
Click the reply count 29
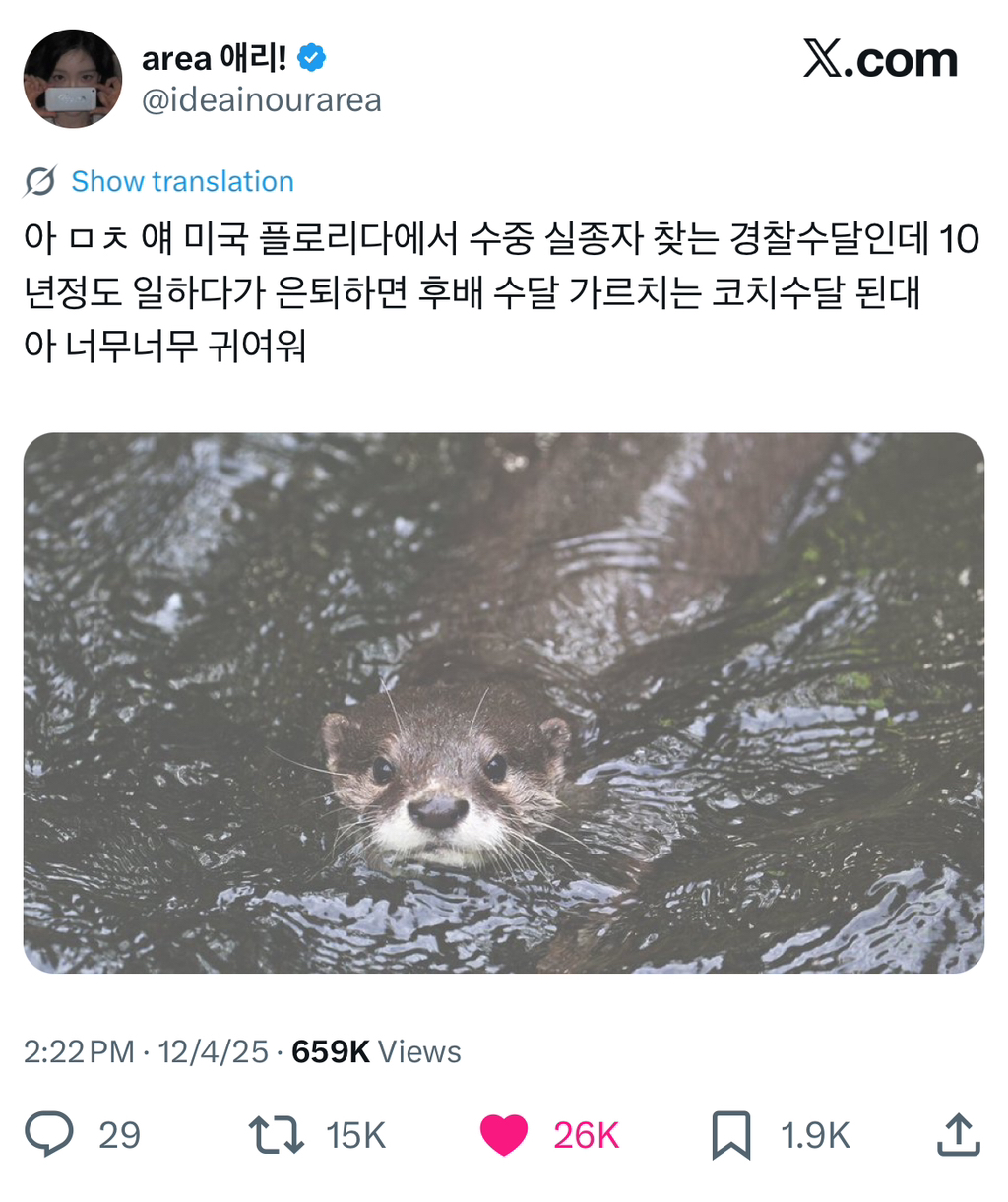119,1135
